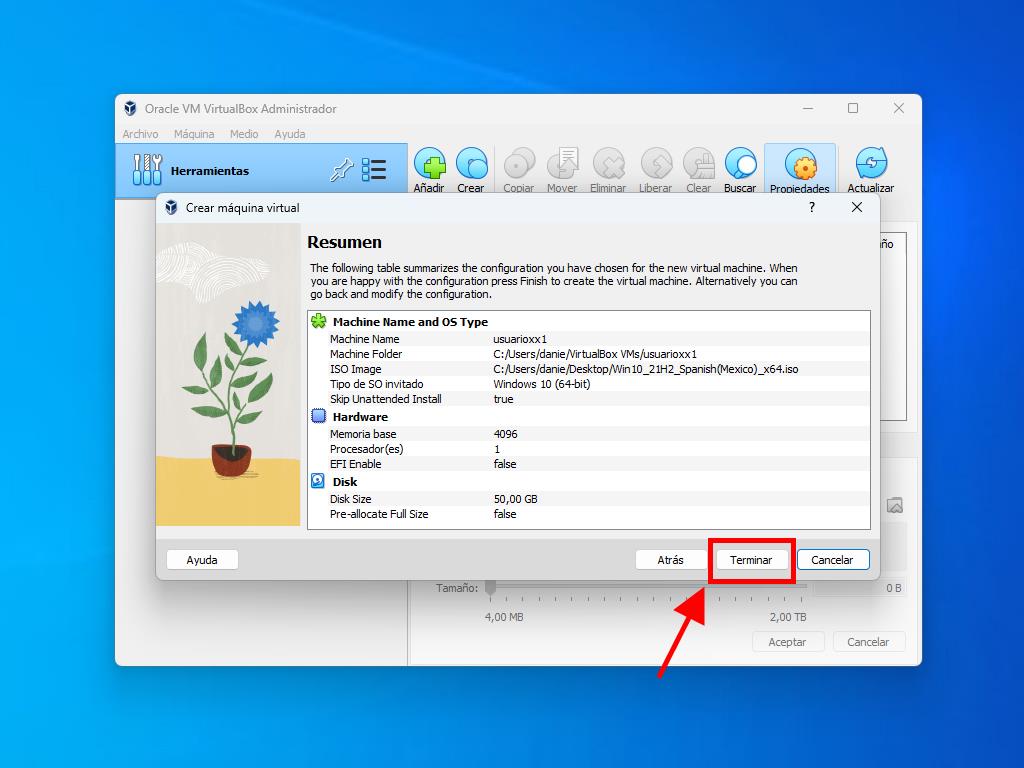Open Buscar from the toolbar
The width and height of the screenshot is (1024, 768).
point(740,169)
